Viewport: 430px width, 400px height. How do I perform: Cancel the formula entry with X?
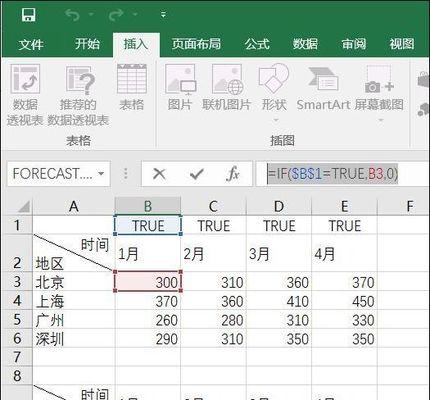[x=159, y=173]
